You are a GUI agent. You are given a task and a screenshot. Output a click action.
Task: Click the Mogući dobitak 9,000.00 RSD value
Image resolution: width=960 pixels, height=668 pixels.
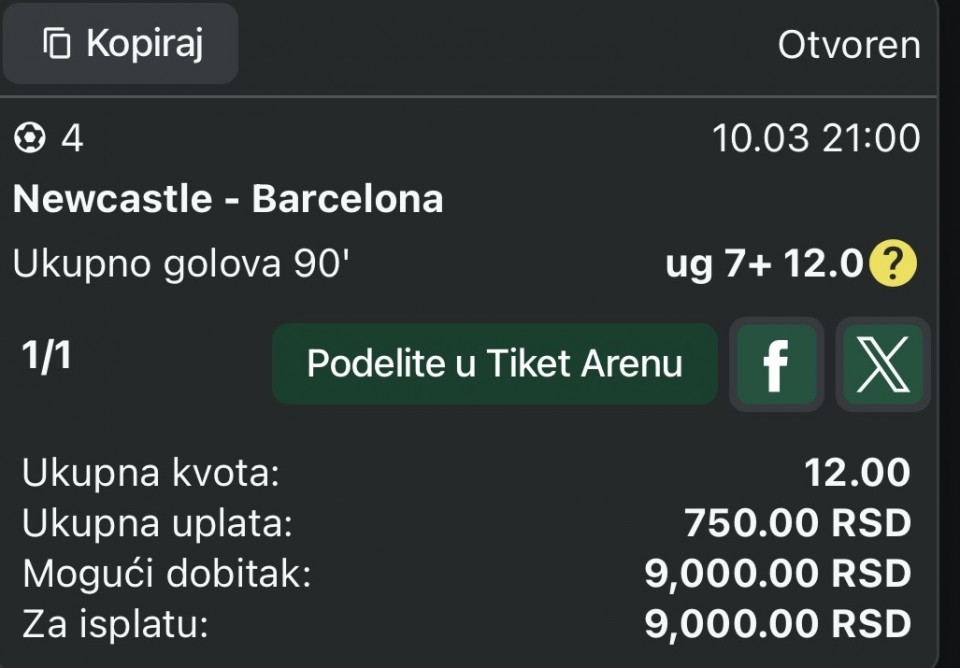(778, 574)
